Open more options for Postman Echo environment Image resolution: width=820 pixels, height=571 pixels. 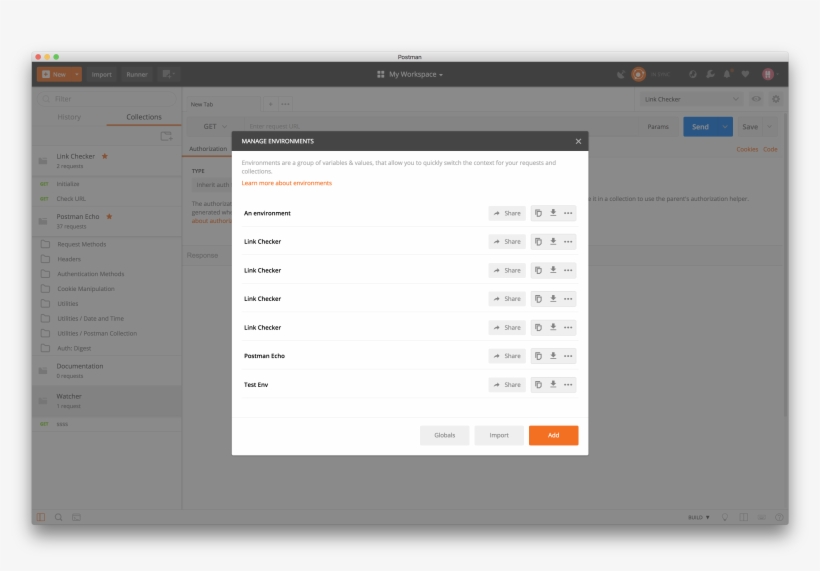point(568,356)
